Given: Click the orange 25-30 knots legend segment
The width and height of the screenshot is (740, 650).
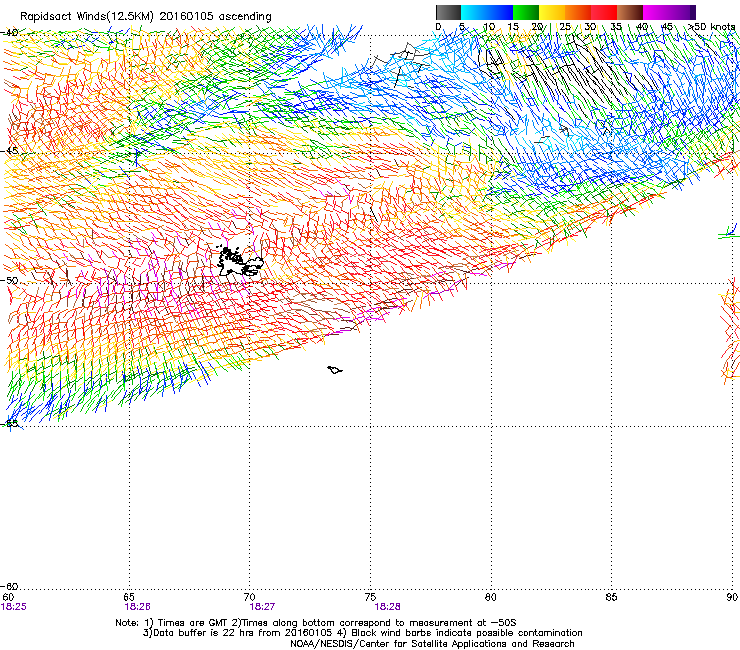Looking at the screenshot, I should 578,12.
